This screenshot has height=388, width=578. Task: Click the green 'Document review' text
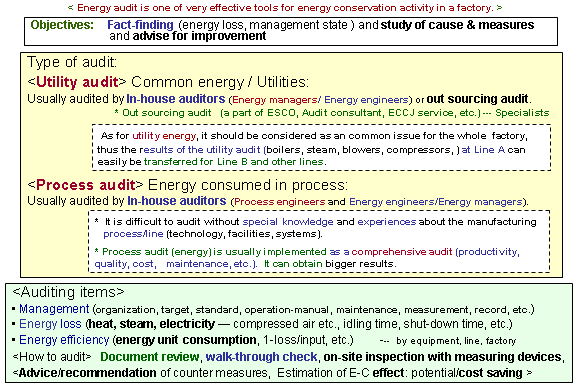(150, 357)
